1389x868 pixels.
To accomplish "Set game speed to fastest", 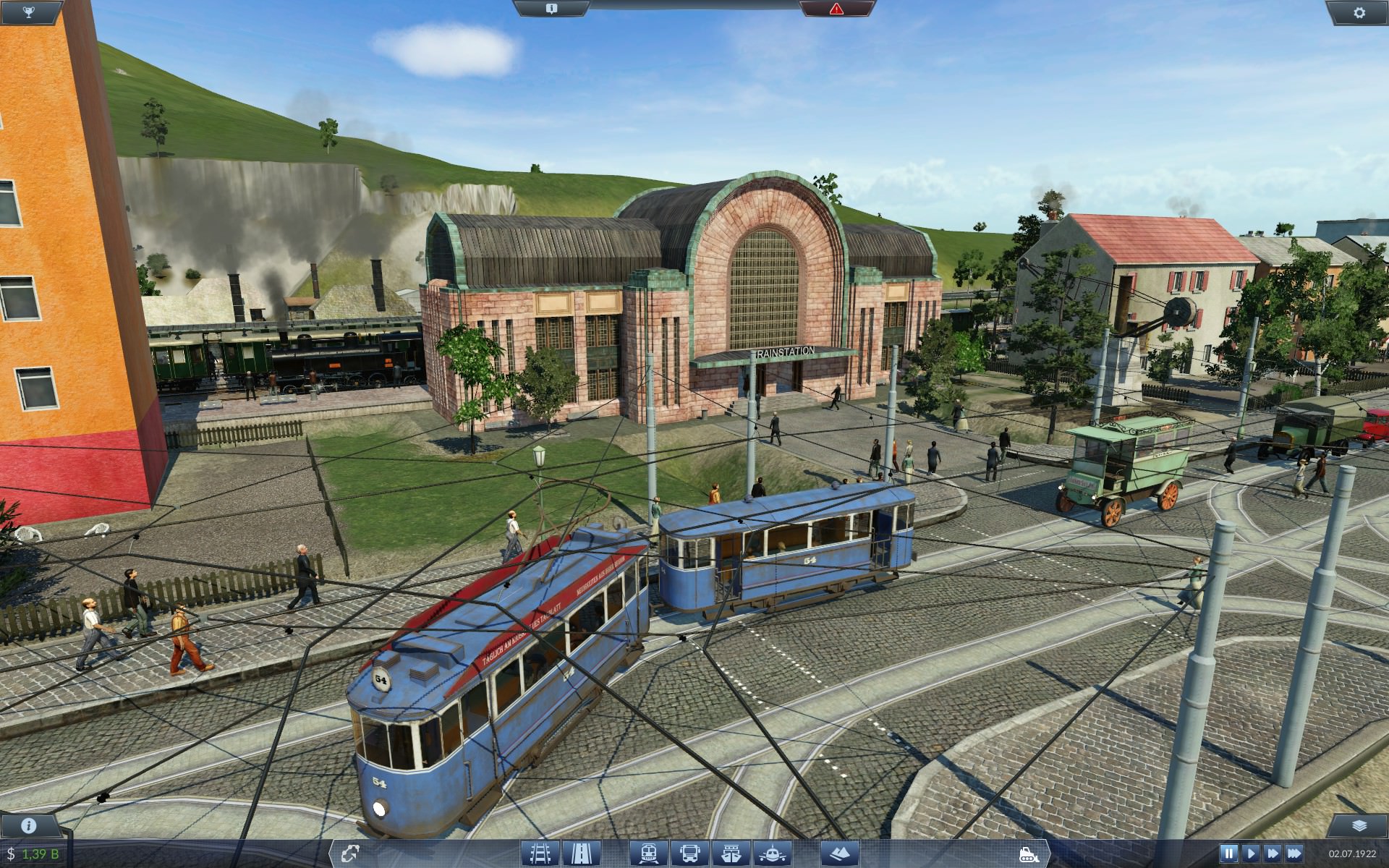I will [1296, 854].
